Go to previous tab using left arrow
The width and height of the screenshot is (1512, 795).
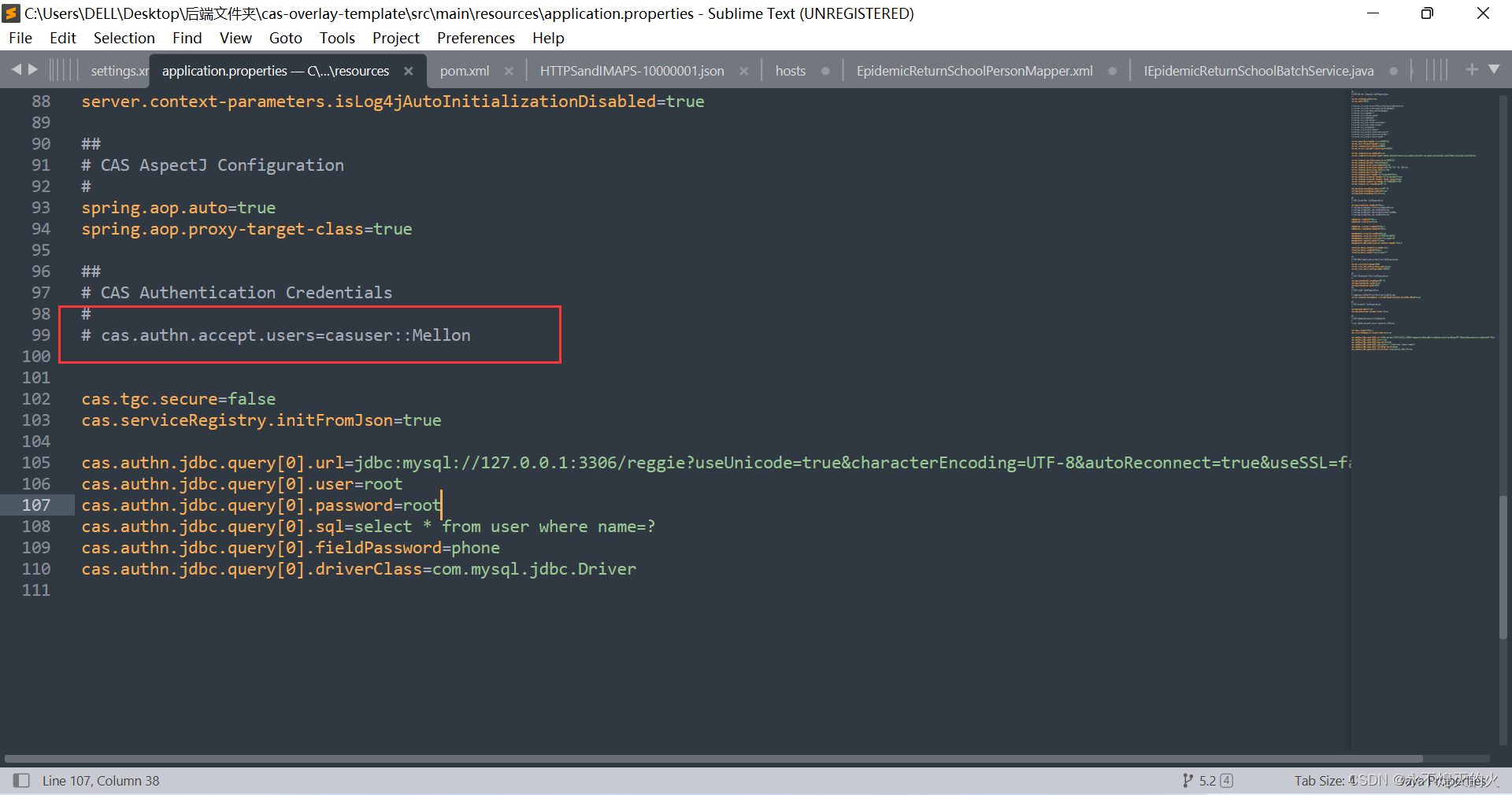(17, 69)
